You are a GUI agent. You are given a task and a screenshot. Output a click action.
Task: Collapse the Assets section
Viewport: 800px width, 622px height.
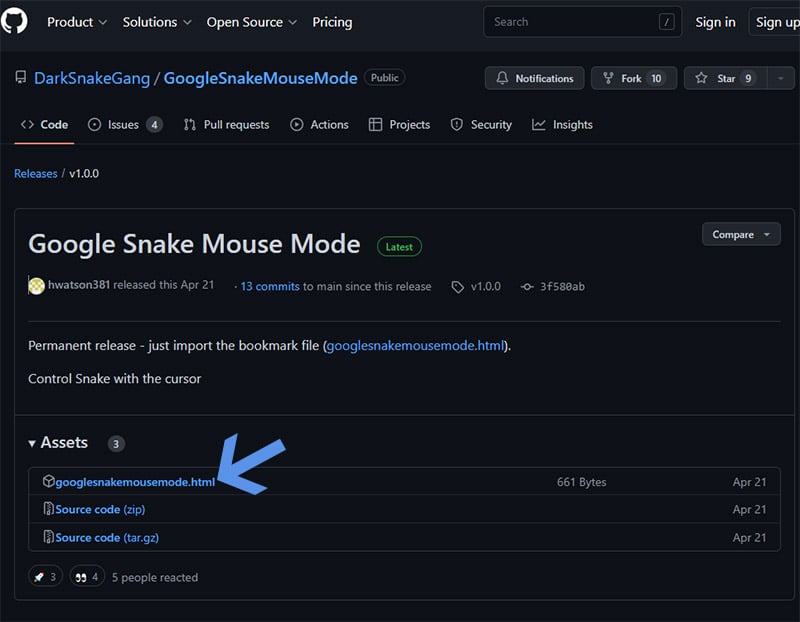click(x=34, y=443)
